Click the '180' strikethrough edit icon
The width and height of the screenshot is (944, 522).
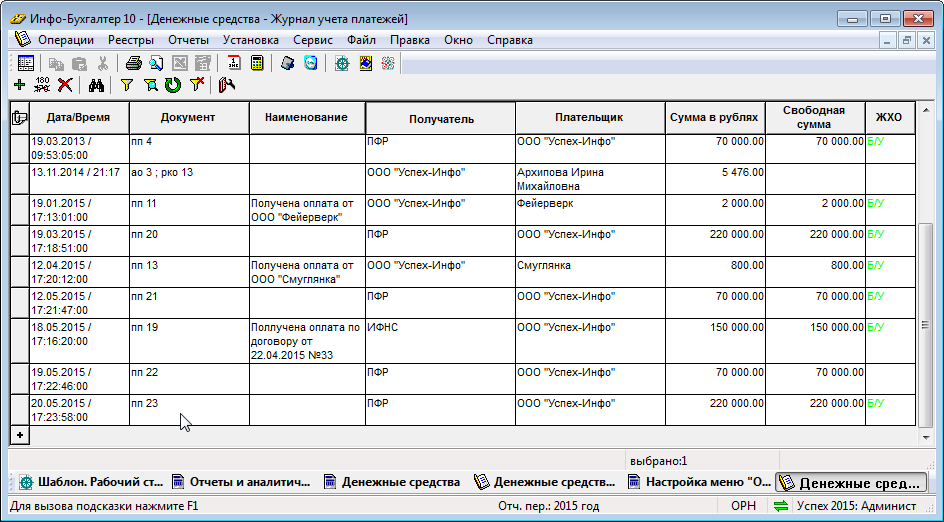42,85
